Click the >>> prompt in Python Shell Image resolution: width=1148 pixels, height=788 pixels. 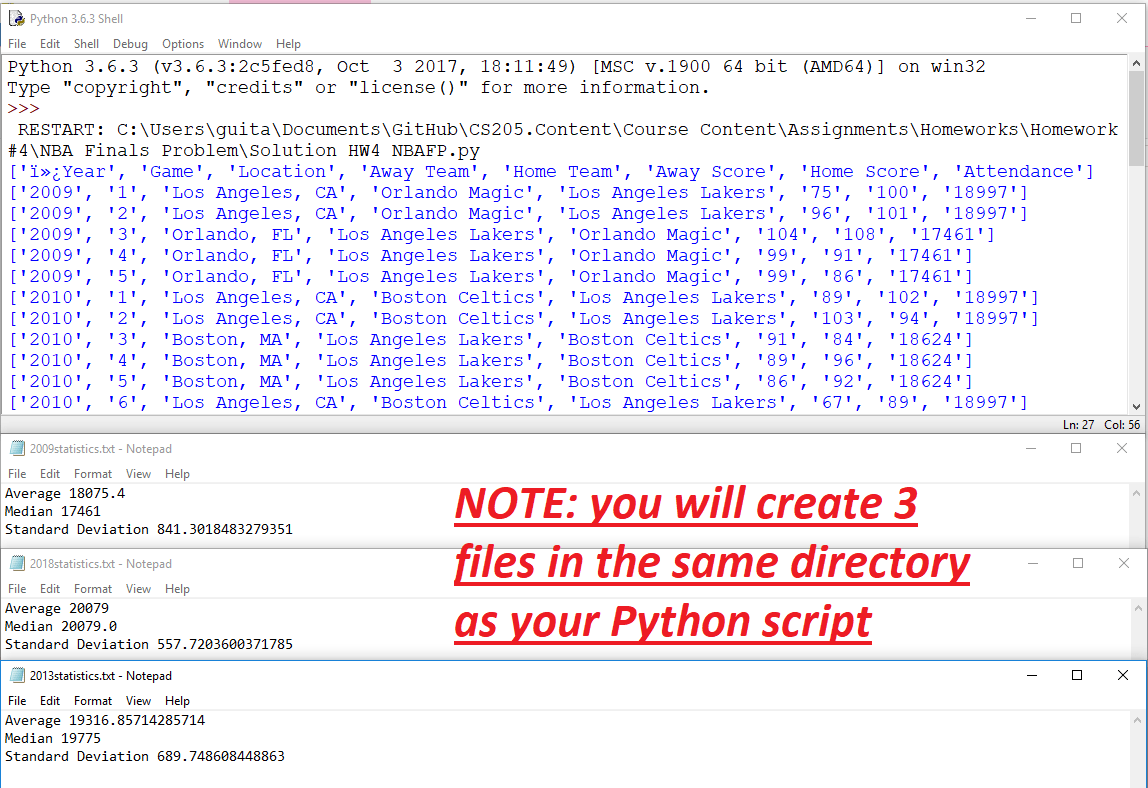(x=23, y=108)
